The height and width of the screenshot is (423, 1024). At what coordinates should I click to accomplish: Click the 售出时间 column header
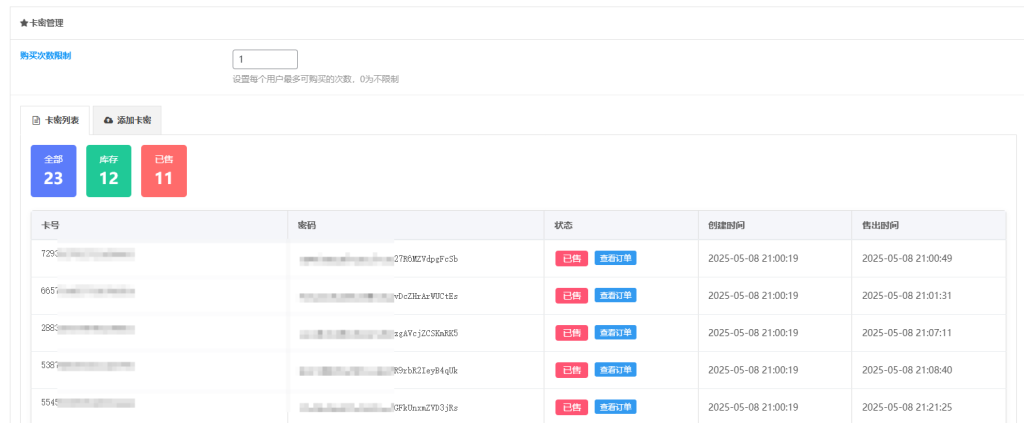pyautogui.click(x=880, y=225)
